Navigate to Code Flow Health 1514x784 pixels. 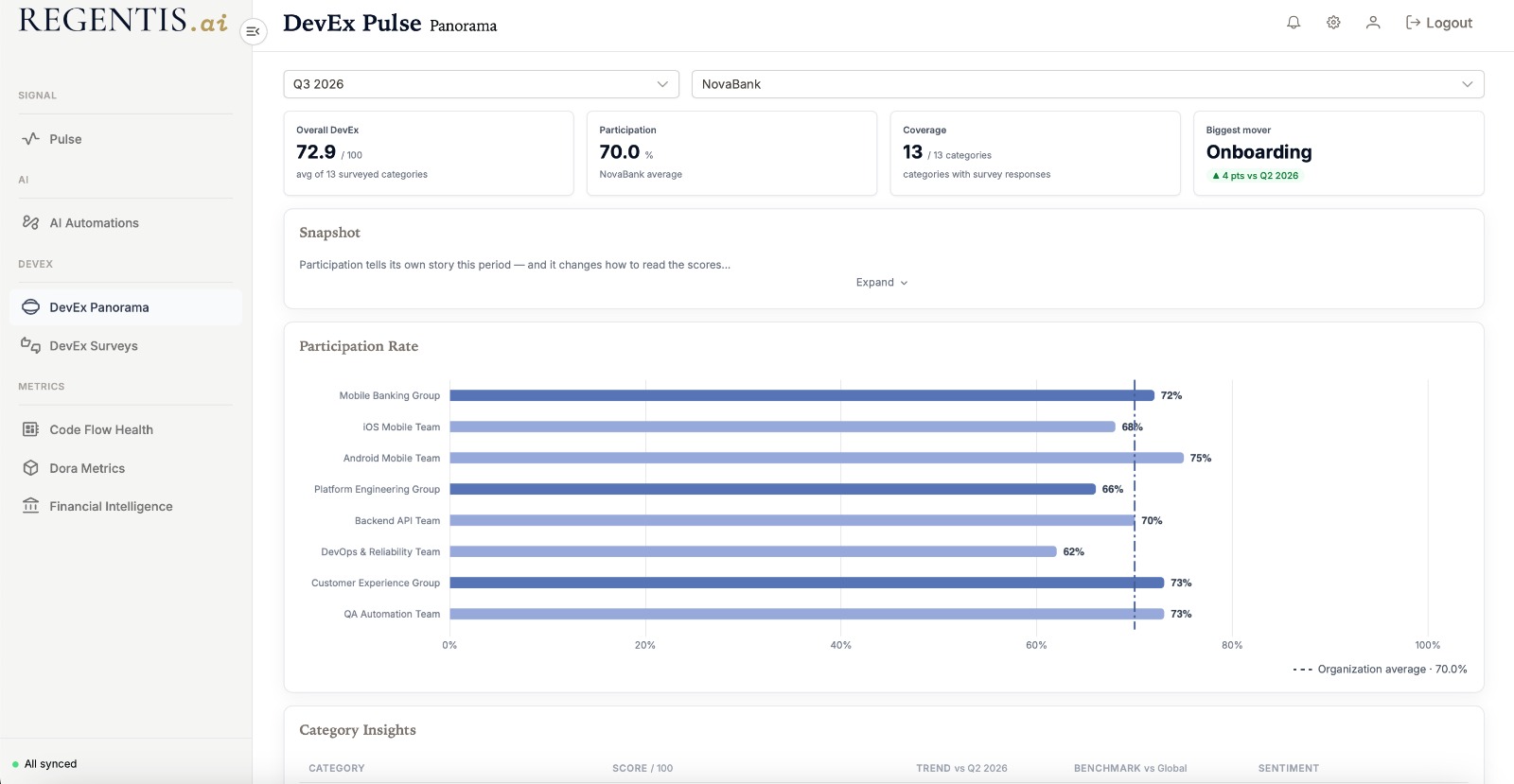[125, 429]
